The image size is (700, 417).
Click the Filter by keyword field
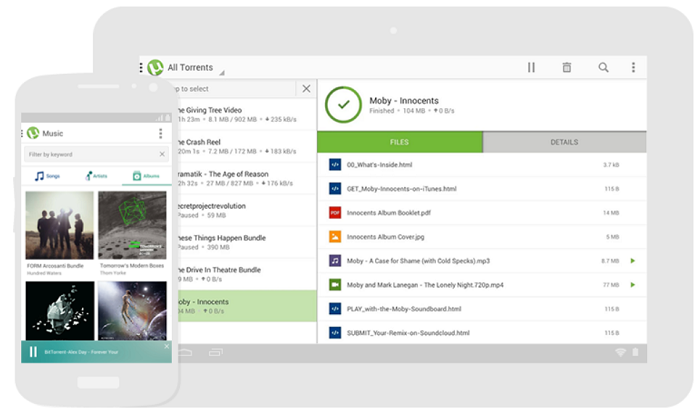coord(96,154)
